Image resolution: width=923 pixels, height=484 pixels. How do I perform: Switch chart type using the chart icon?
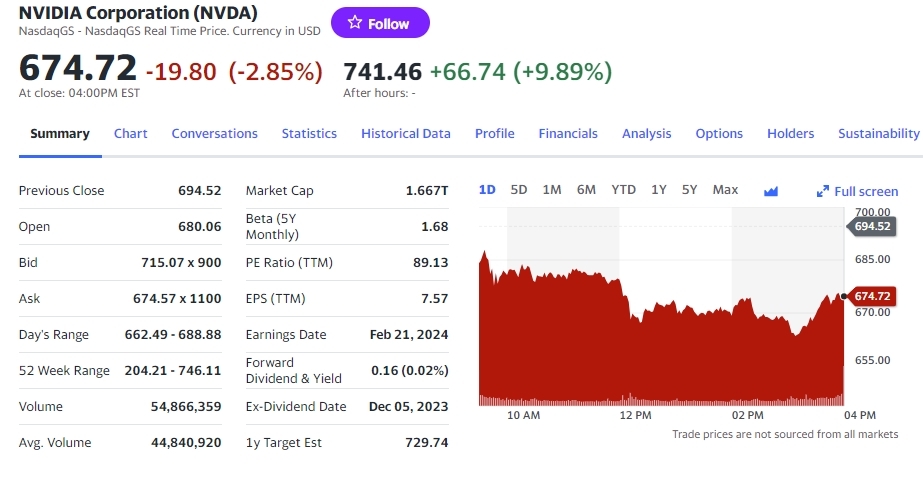(771, 191)
